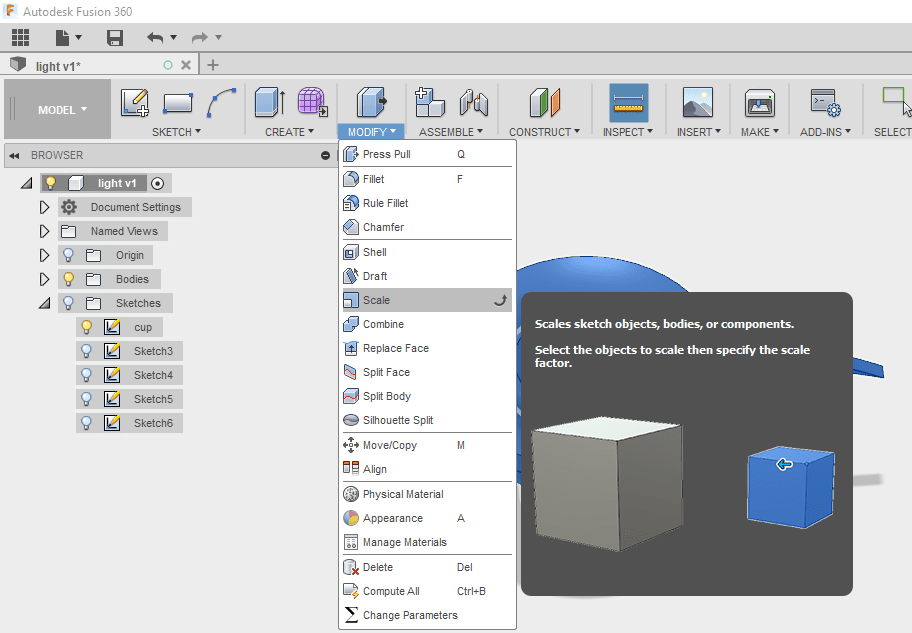Open the INSPECT dropdown menu
Image resolution: width=912 pixels, height=633 pixels.
(x=628, y=132)
